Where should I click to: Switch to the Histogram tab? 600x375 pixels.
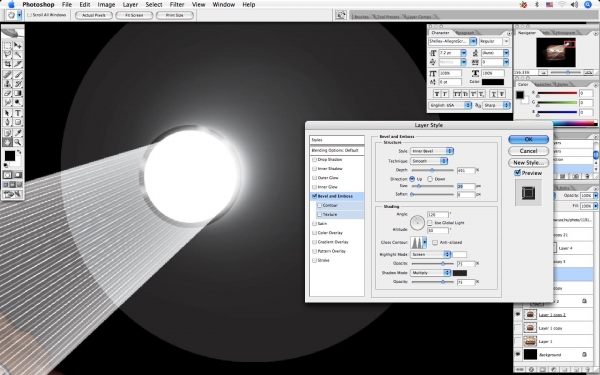point(565,33)
